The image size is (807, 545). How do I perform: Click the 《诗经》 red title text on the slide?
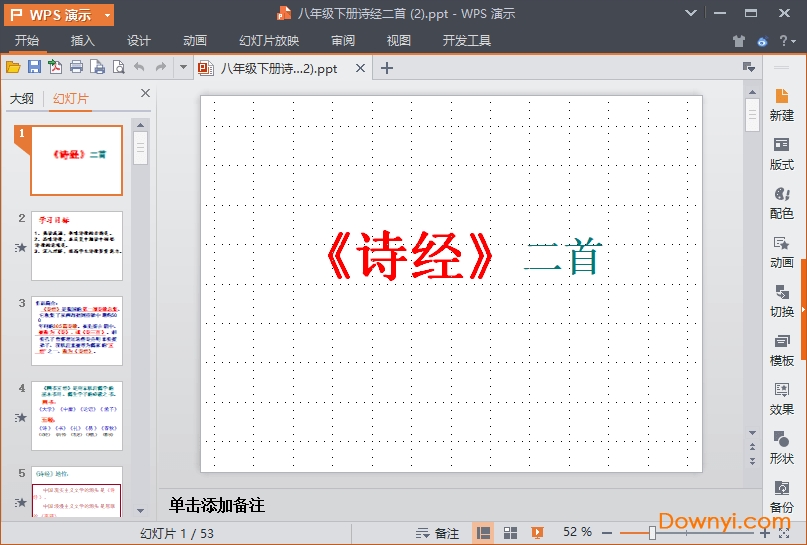(x=410, y=256)
